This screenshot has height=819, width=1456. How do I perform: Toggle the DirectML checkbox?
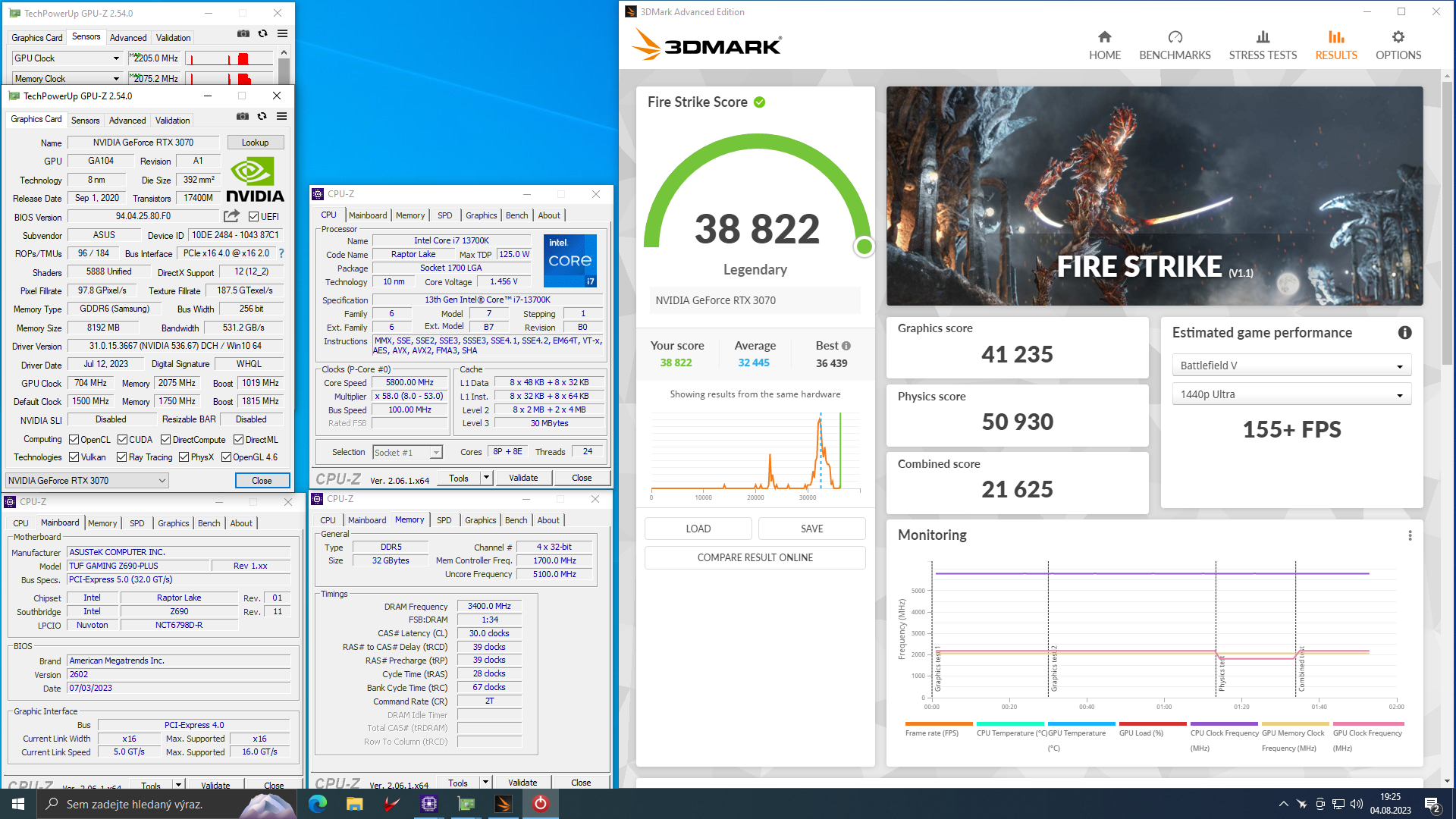pos(238,440)
